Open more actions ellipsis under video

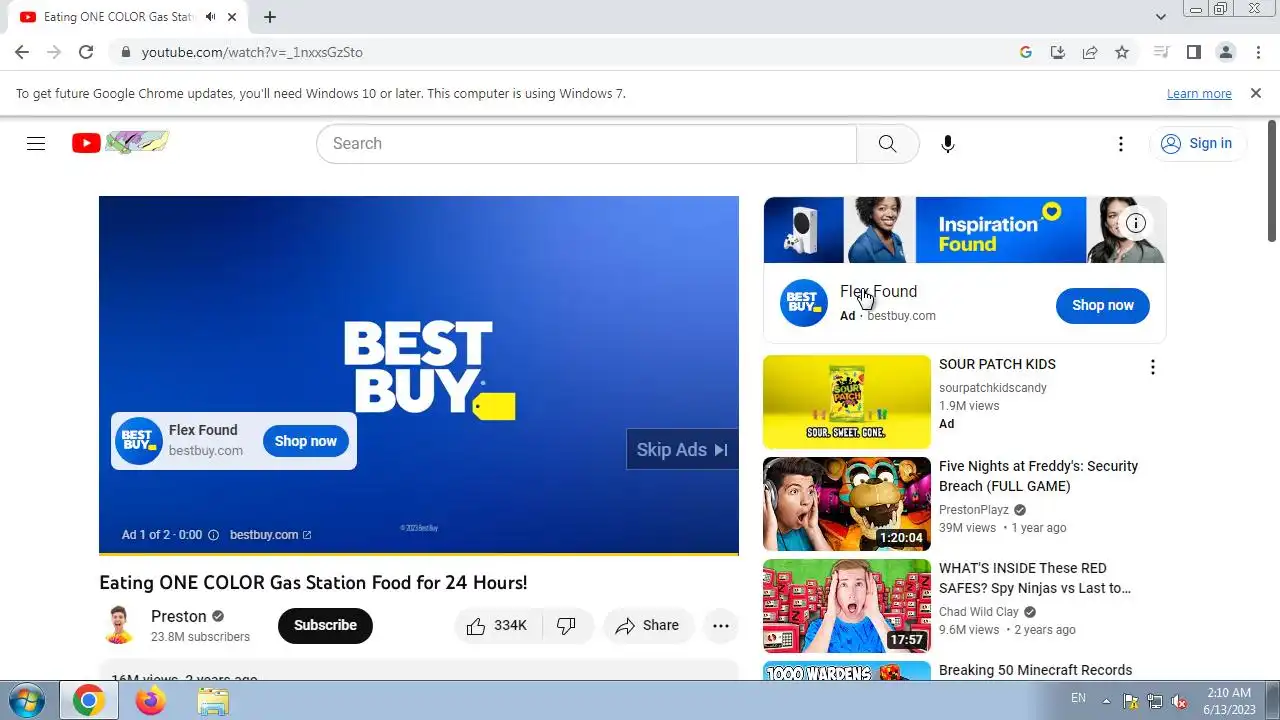coord(721,626)
